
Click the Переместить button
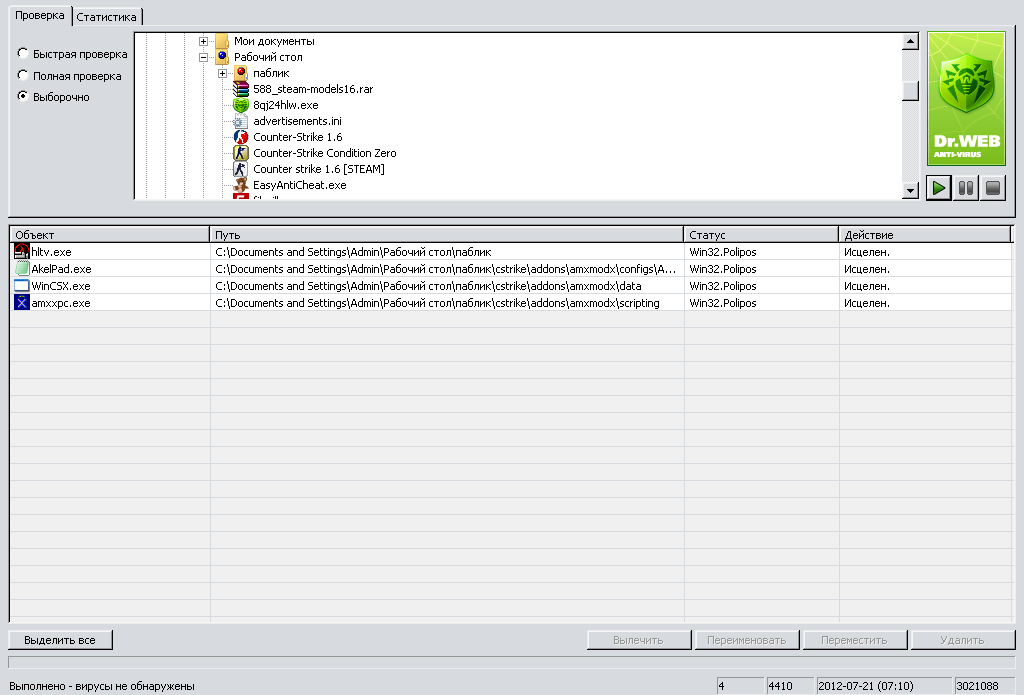click(855, 640)
